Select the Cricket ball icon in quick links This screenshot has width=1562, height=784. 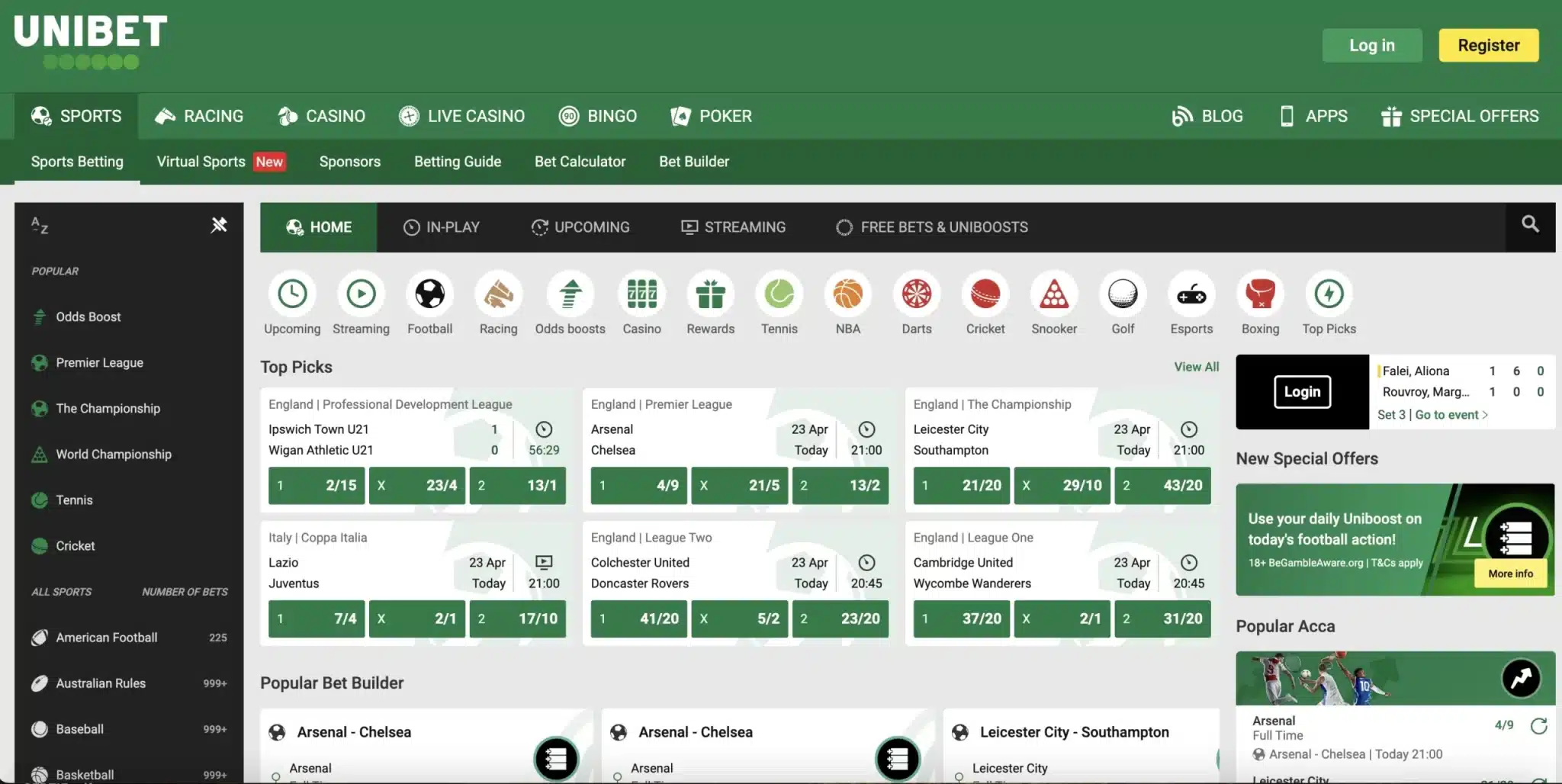tap(985, 294)
